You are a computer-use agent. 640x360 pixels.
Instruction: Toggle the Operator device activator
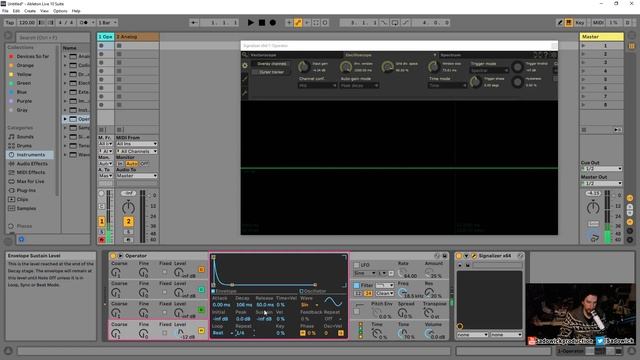coord(113,256)
